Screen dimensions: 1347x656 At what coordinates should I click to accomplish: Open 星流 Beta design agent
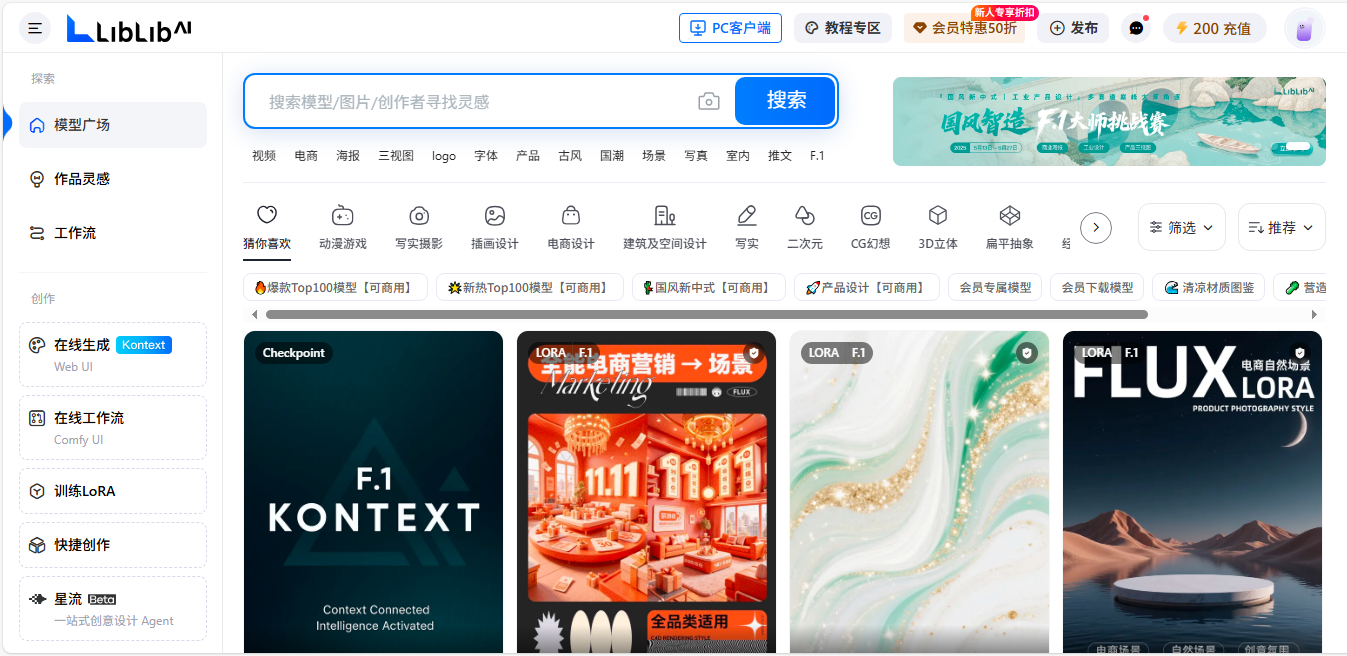click(x=113, y=609)
